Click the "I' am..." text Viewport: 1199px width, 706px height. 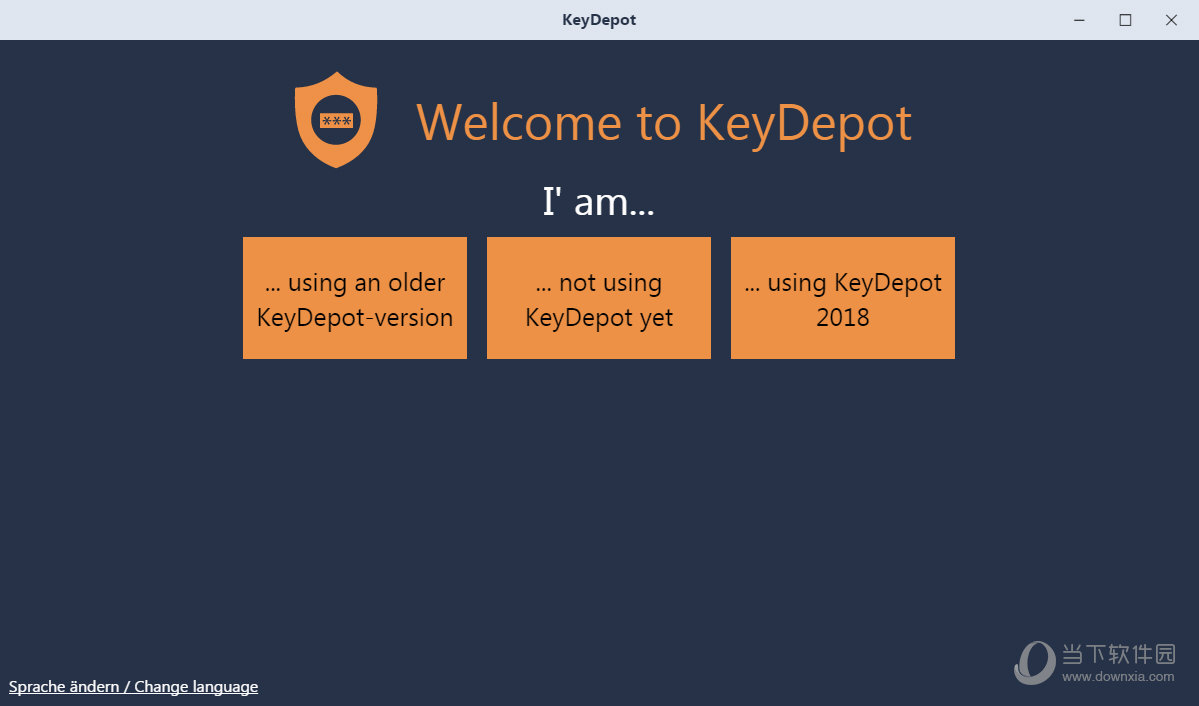point(599,202)
